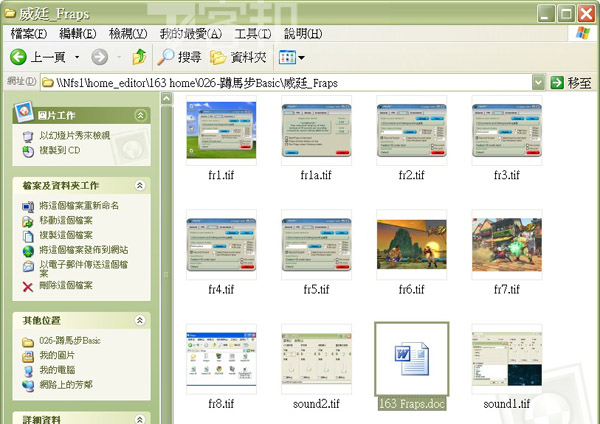Expand the 詳細資料 panel chevron
Viewport: 600px width, 424px height.
(x=140, y=419)
